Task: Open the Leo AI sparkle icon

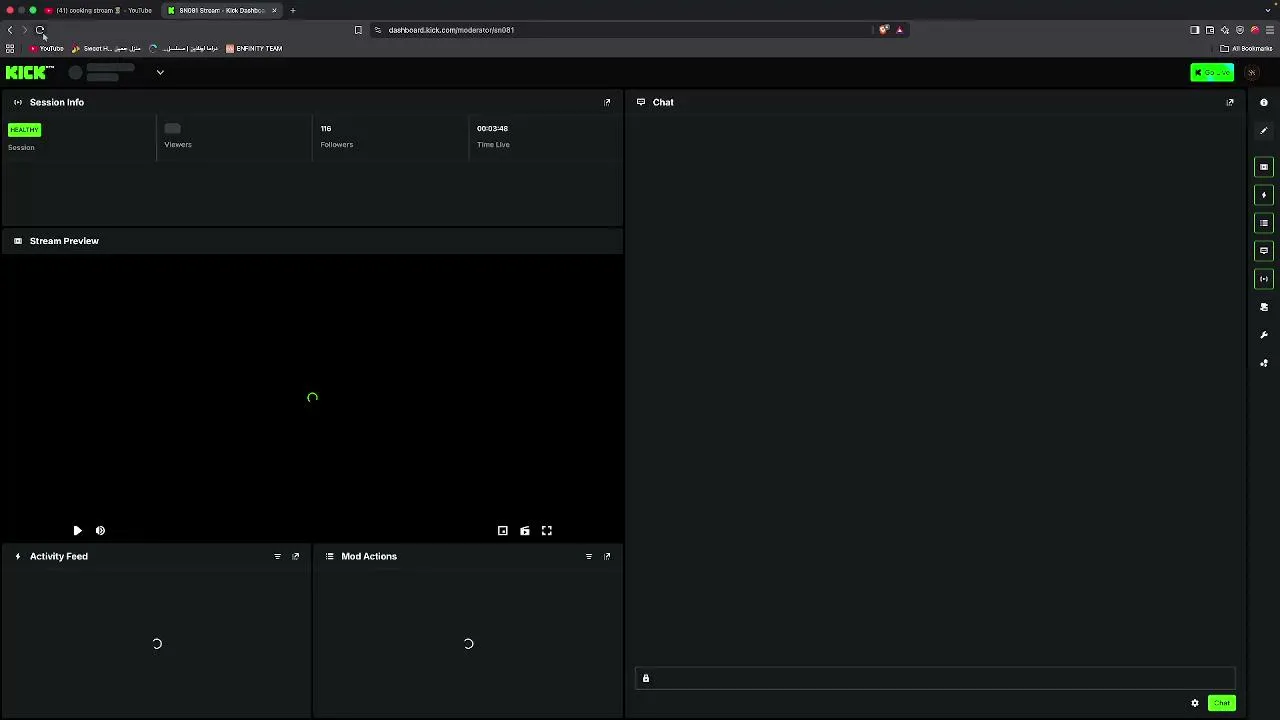Action: pos(1225,30)
